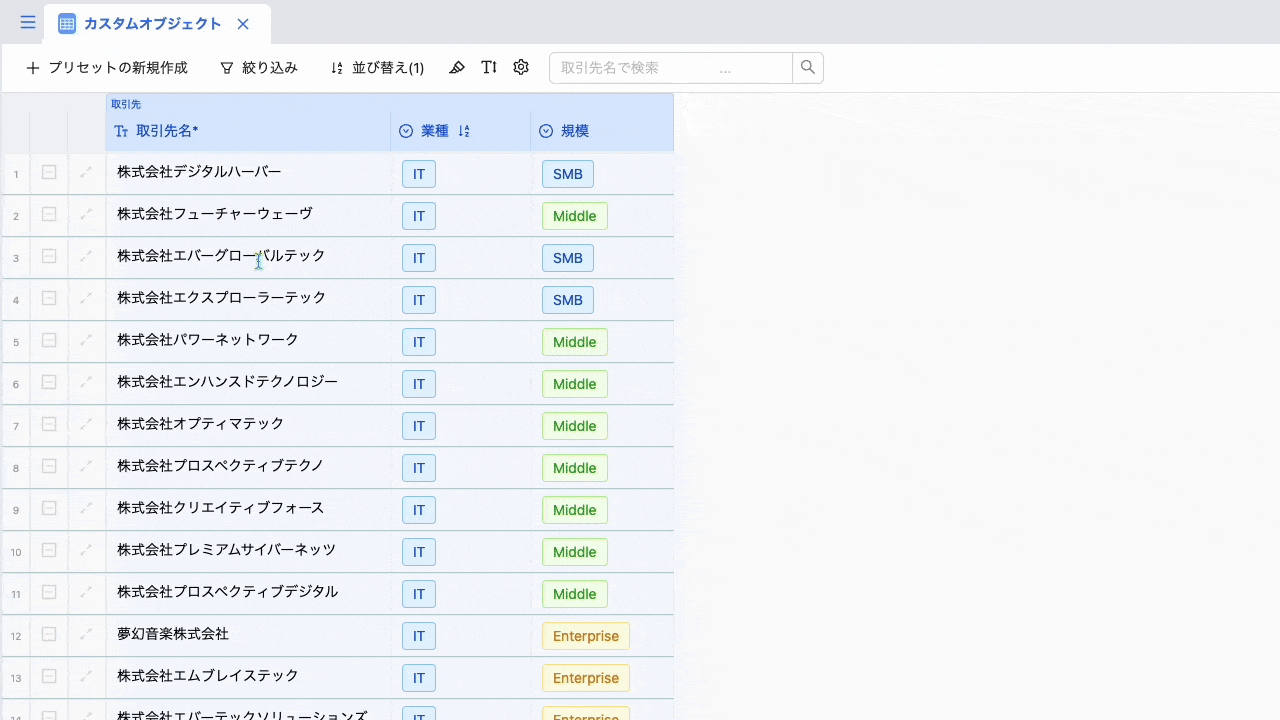The height and width of the screenshot is (720, 1280).
Task: Open expand icon for row 1
Action: pyautogui.click(x=86, y=173)
